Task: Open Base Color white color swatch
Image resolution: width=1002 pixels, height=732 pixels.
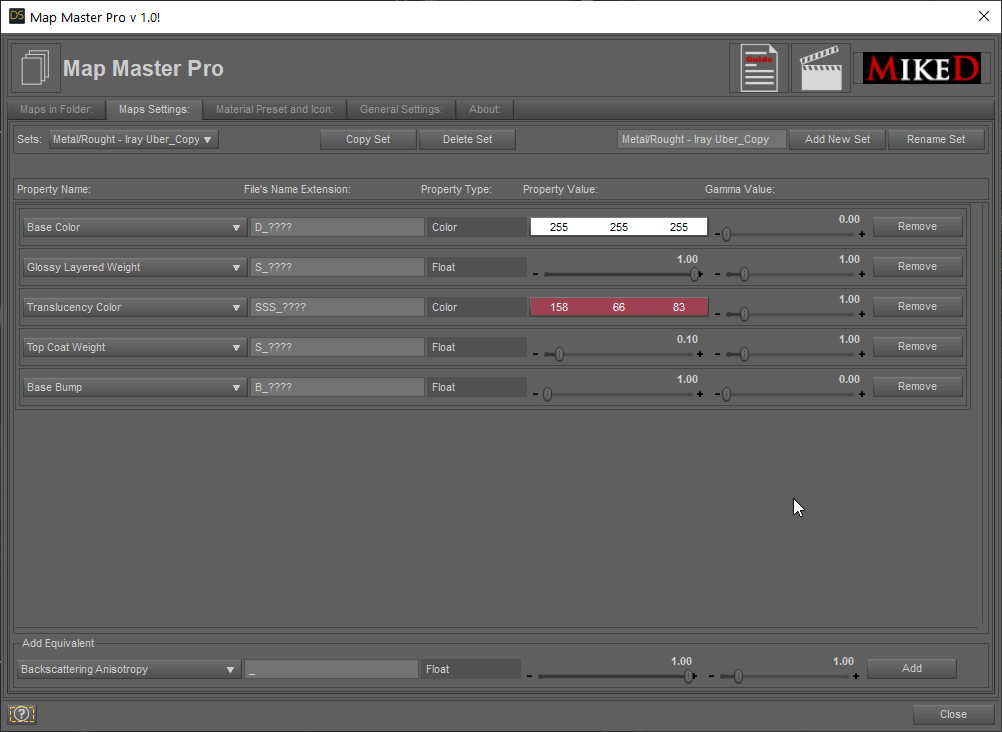Action: tap(619, 227)
